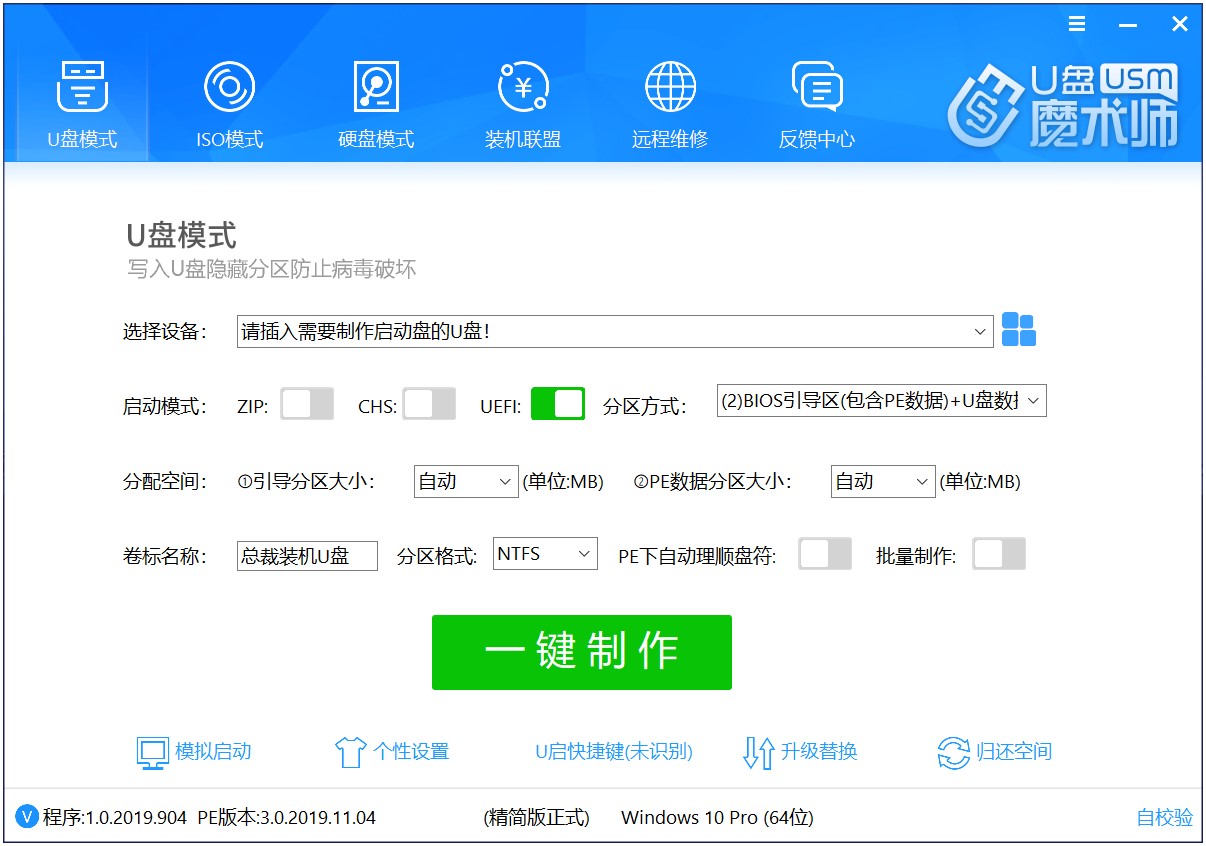Expand the 选择设备 device dropdown
Screen dimensions: 1206x846
pos(979,332)
